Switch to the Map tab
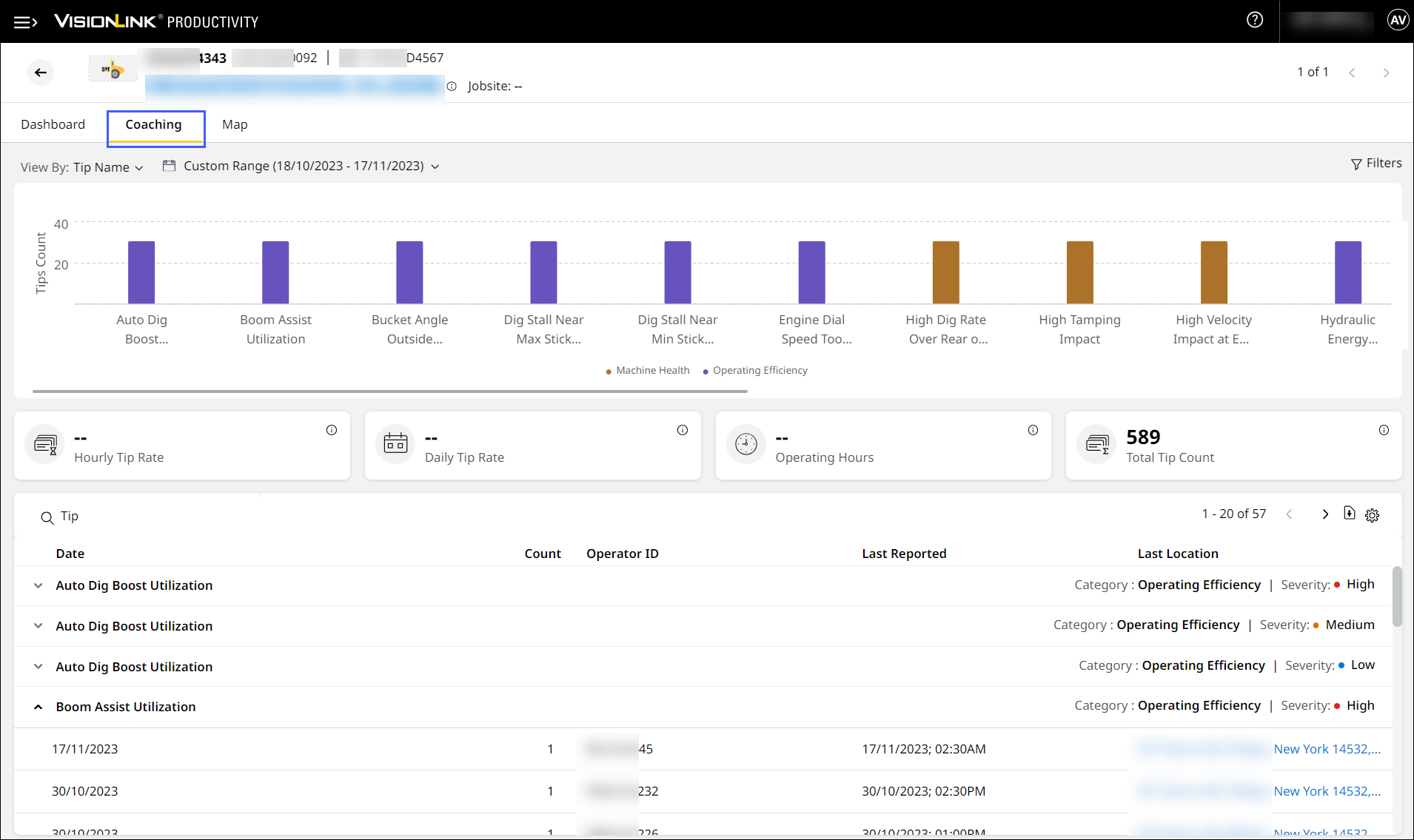This screenshot has height=840, width=1414. [235, 124]
